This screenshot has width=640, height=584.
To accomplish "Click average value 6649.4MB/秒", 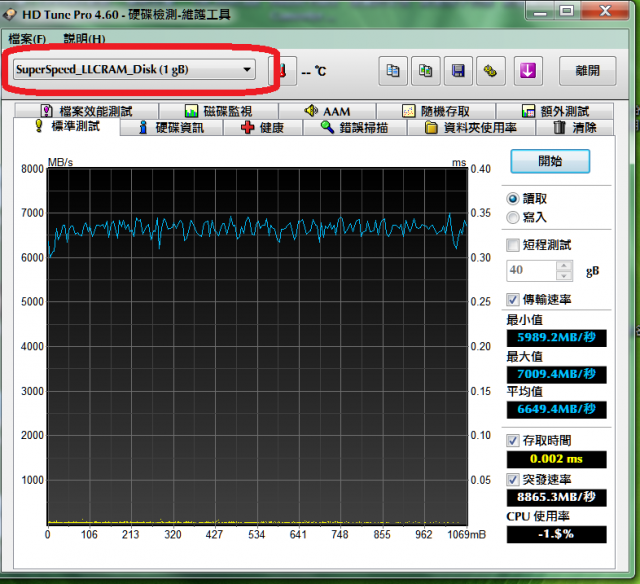I will tap(556, 410).
